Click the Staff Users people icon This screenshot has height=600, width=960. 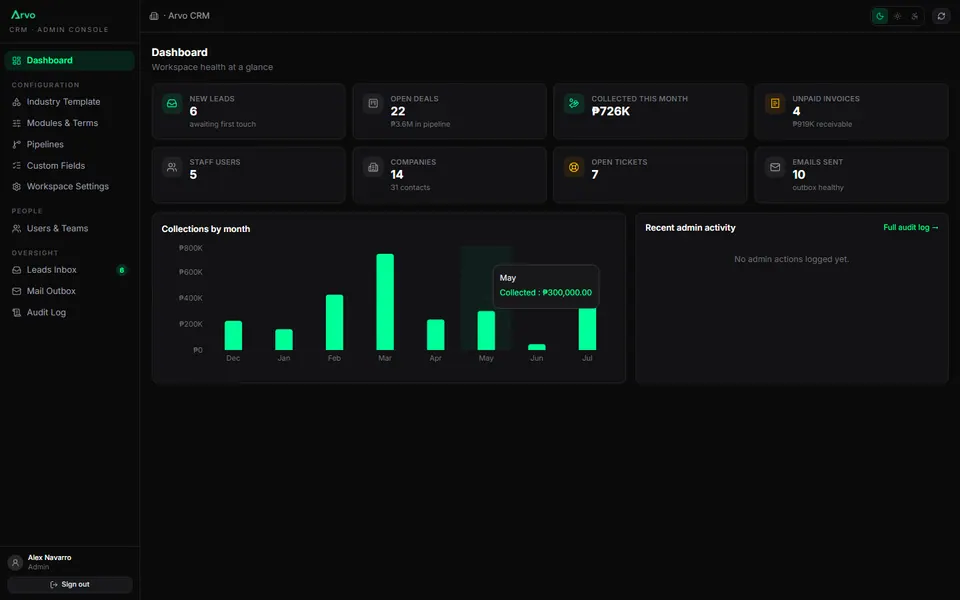pyautogui.click(x=172, y=167)
